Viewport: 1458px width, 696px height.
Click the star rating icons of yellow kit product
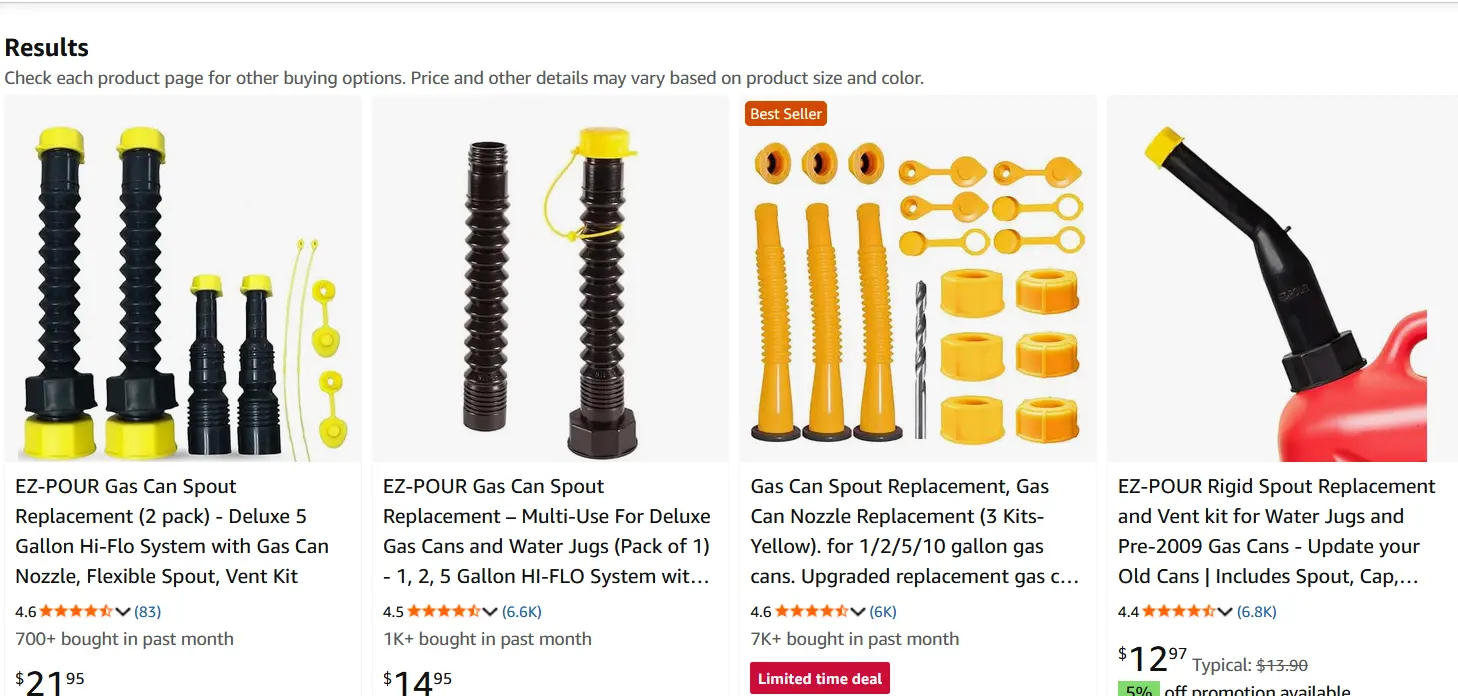click(812, 611)
